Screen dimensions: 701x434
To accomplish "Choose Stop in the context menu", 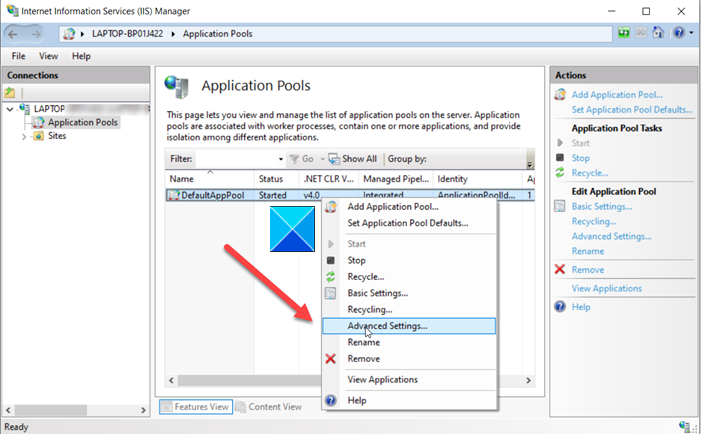I will [409, 261].
